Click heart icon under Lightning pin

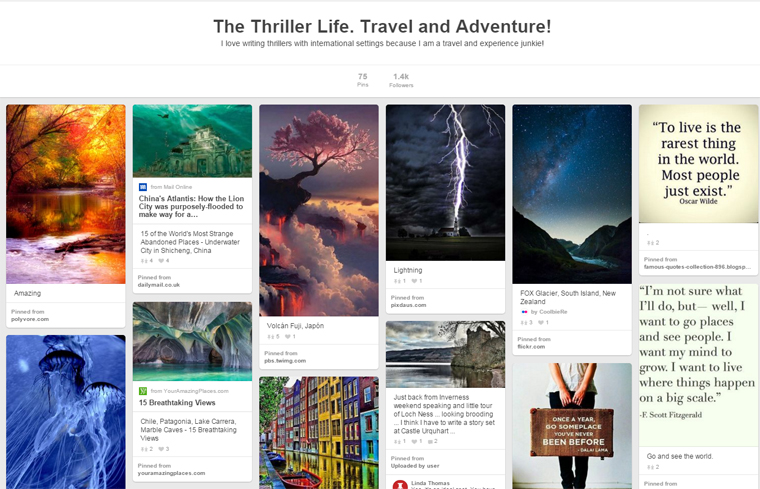point(414,281)
